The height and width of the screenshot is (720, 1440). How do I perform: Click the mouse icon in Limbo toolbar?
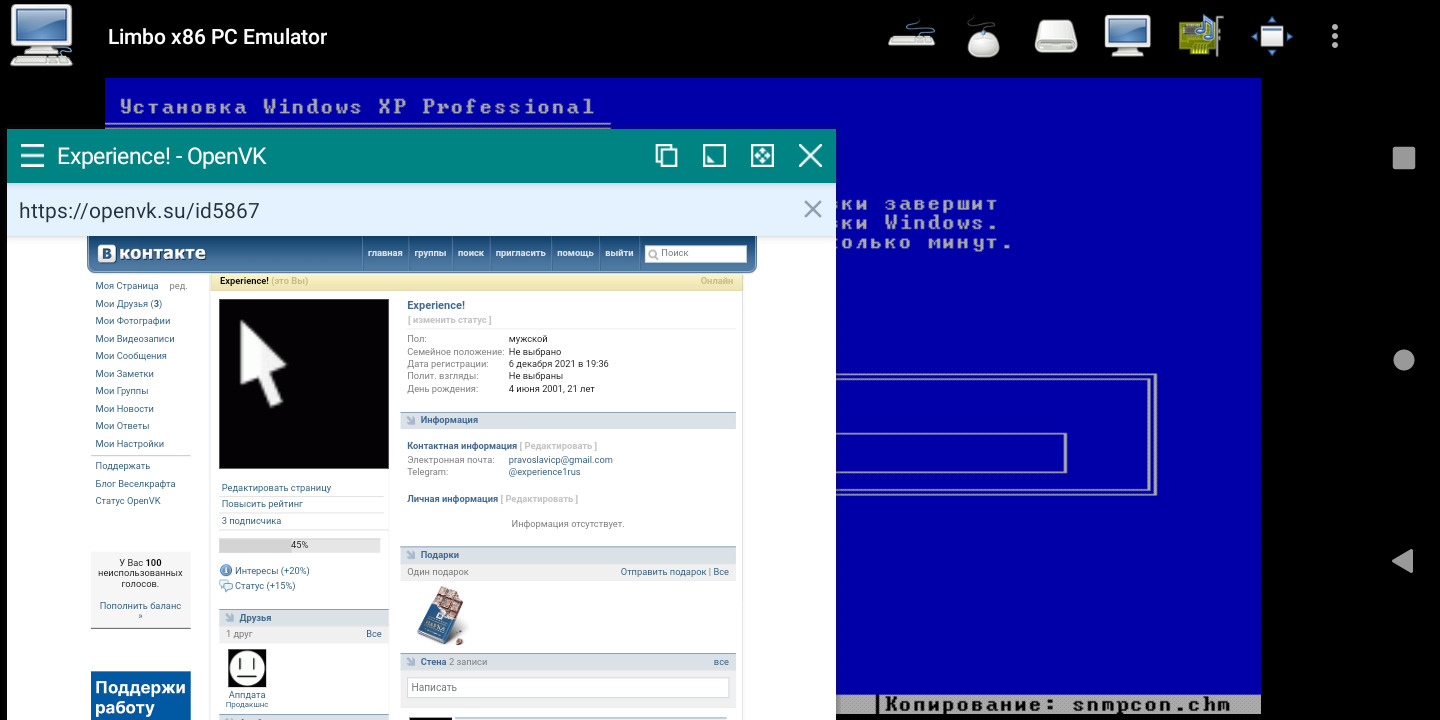(x=983, y=37)
